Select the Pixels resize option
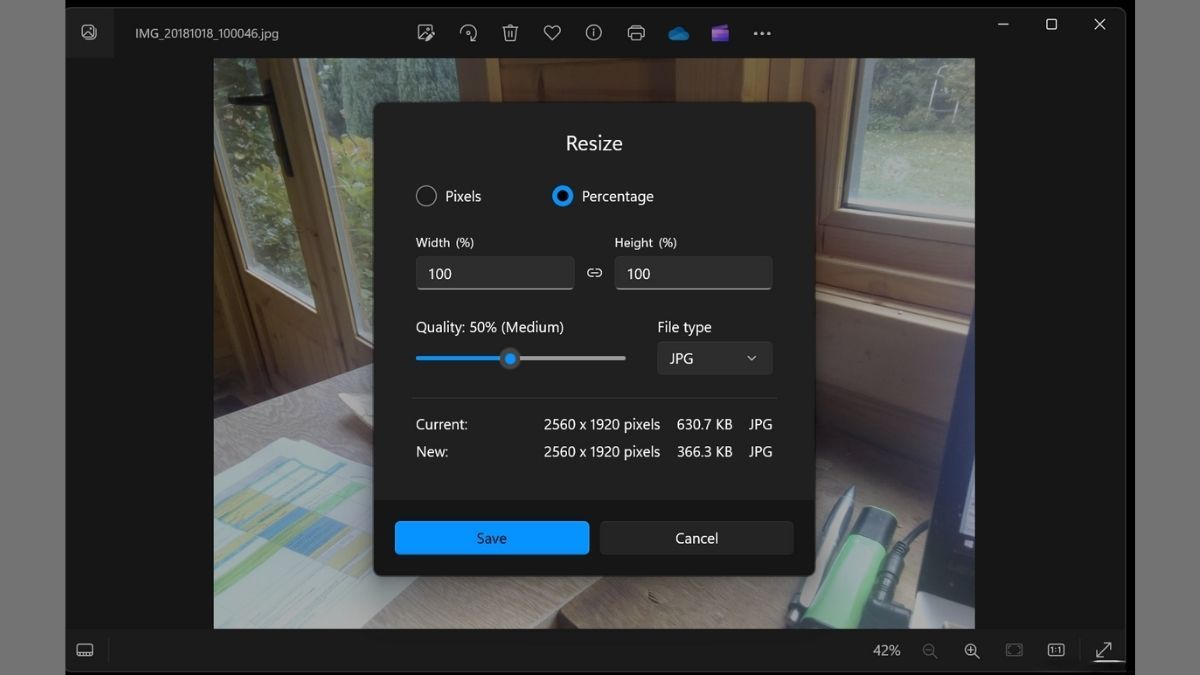This screenshot has width=1200, height=675. click(x=426, y=196)
